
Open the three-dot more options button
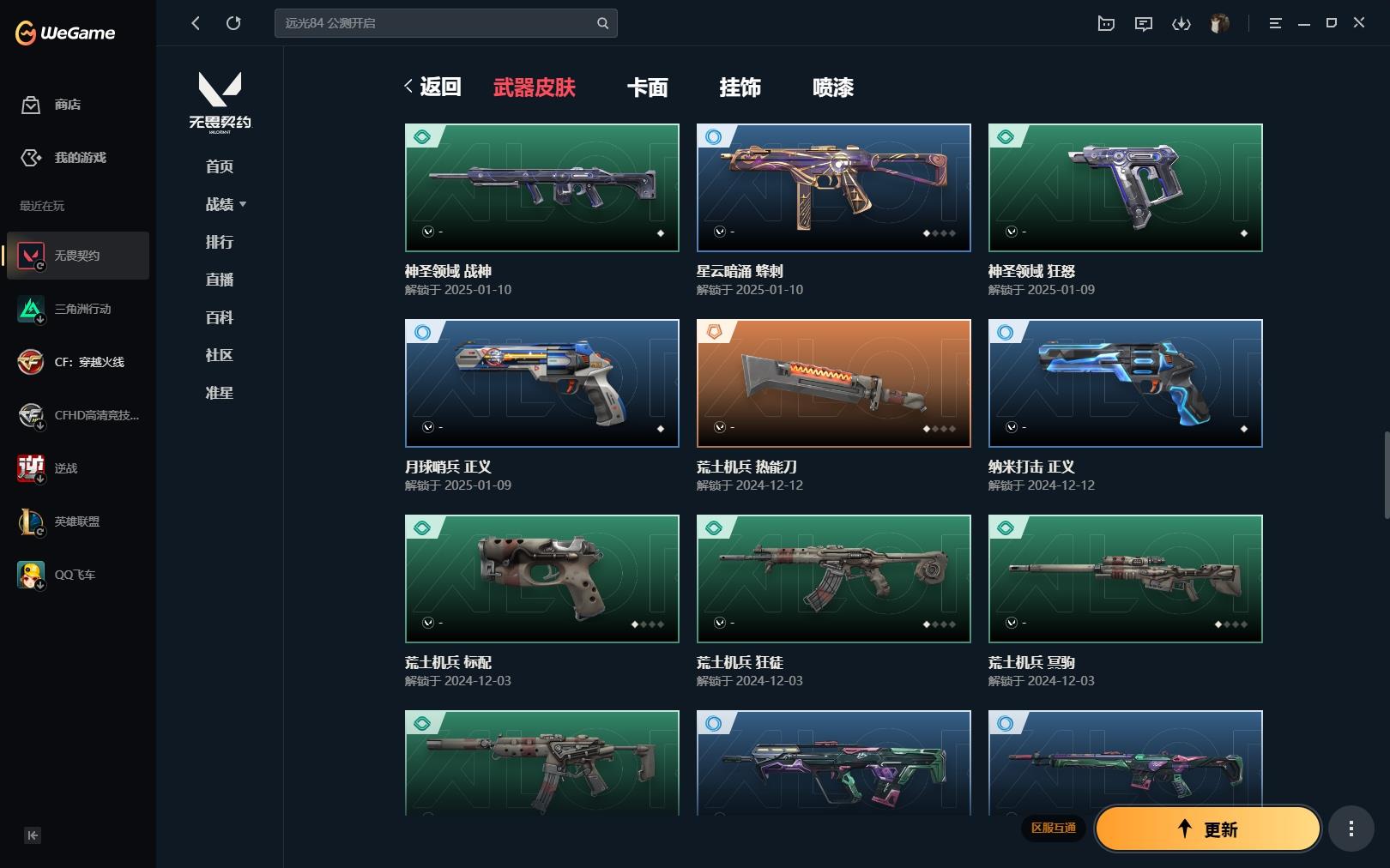[x=1351, y=829]
